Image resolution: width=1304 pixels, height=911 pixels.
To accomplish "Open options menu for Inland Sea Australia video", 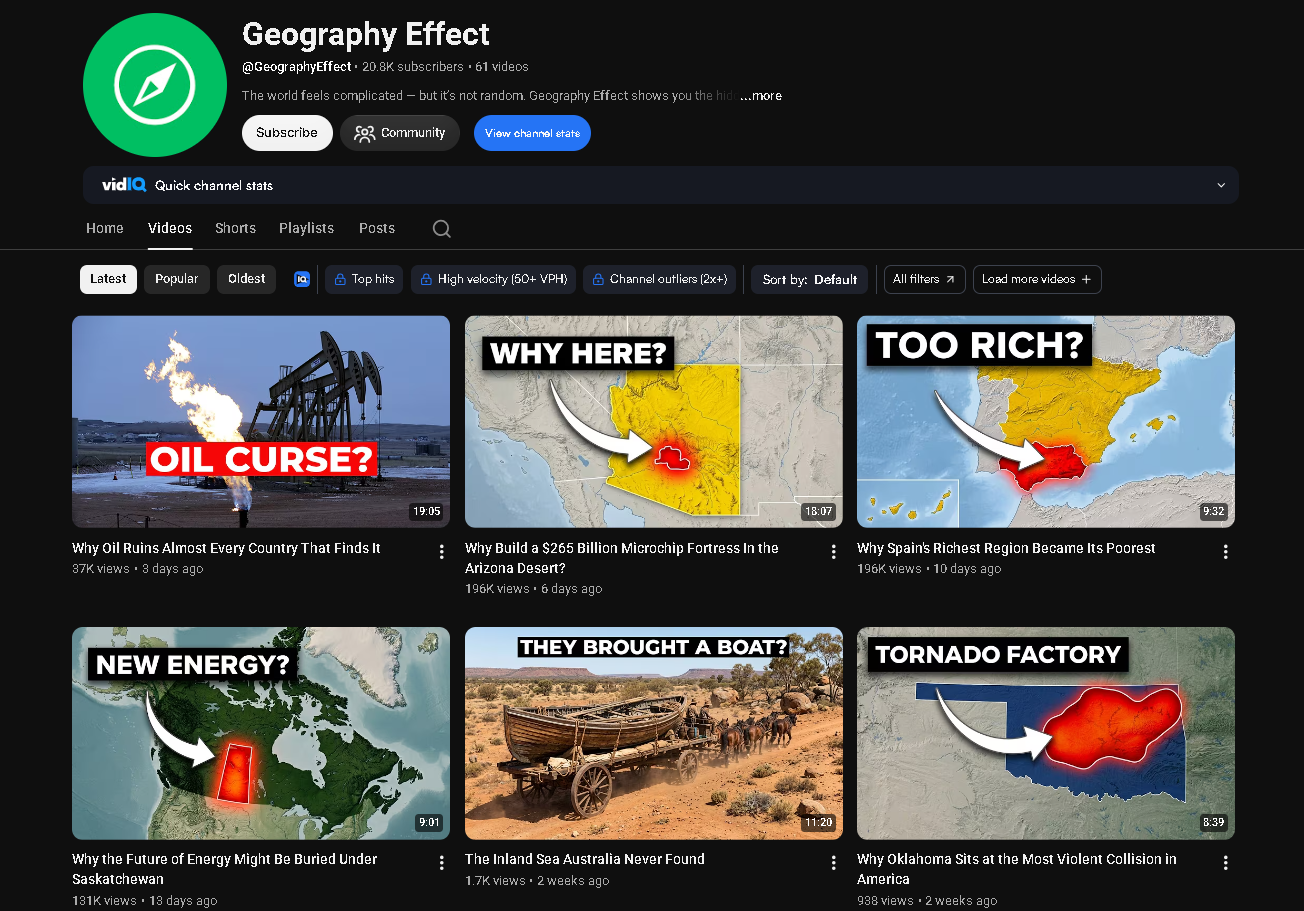I will tap(834, 862).
